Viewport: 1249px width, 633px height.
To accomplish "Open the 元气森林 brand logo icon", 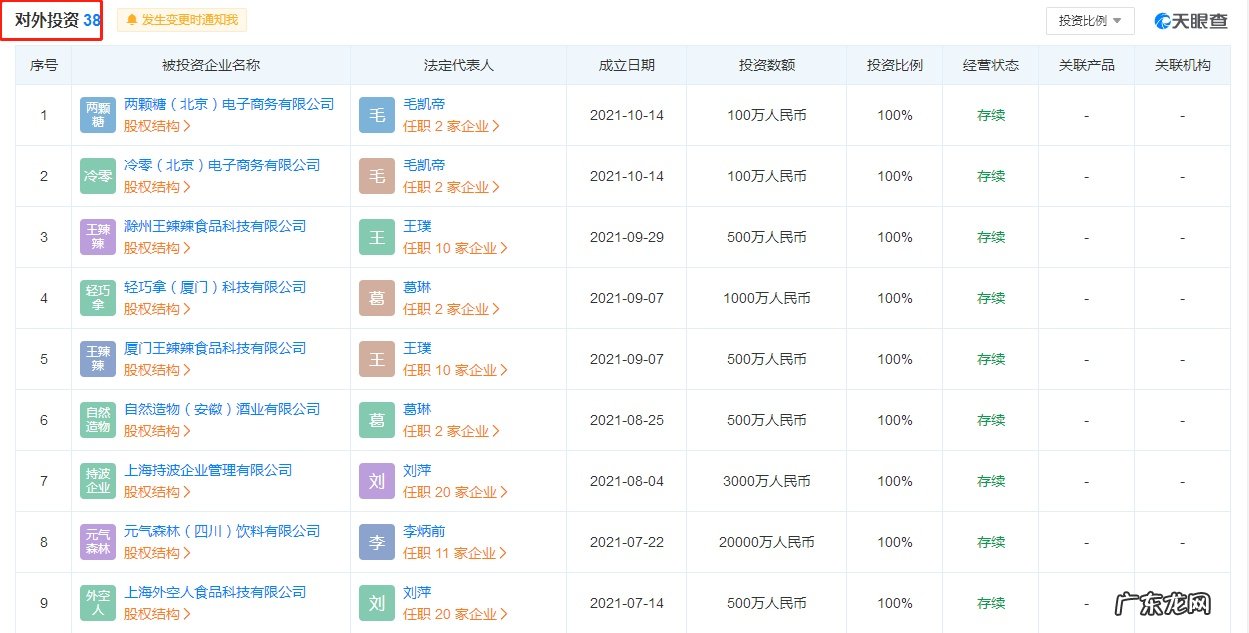I will 97,541.
